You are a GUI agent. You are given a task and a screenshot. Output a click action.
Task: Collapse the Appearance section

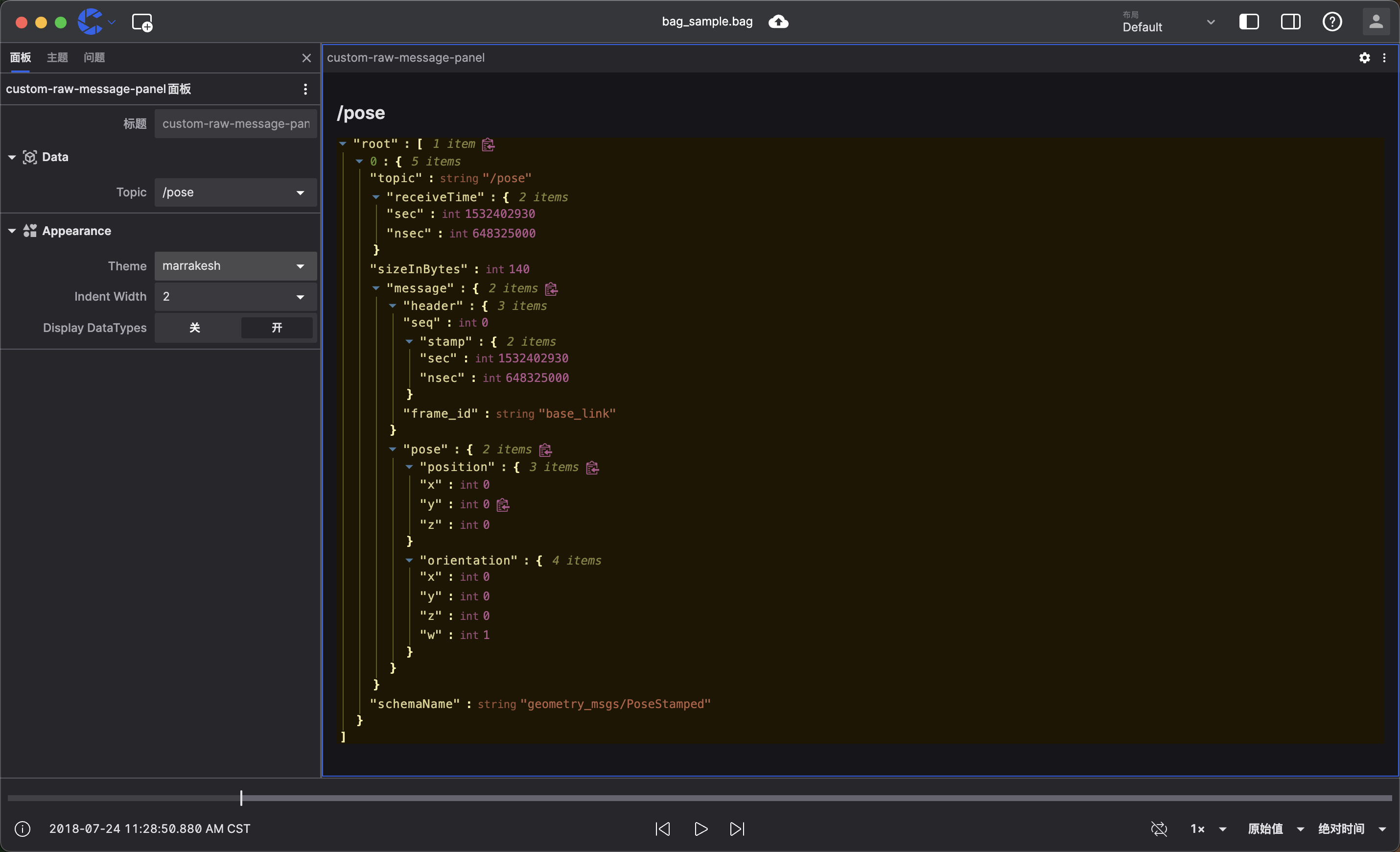tap(12, 231)
